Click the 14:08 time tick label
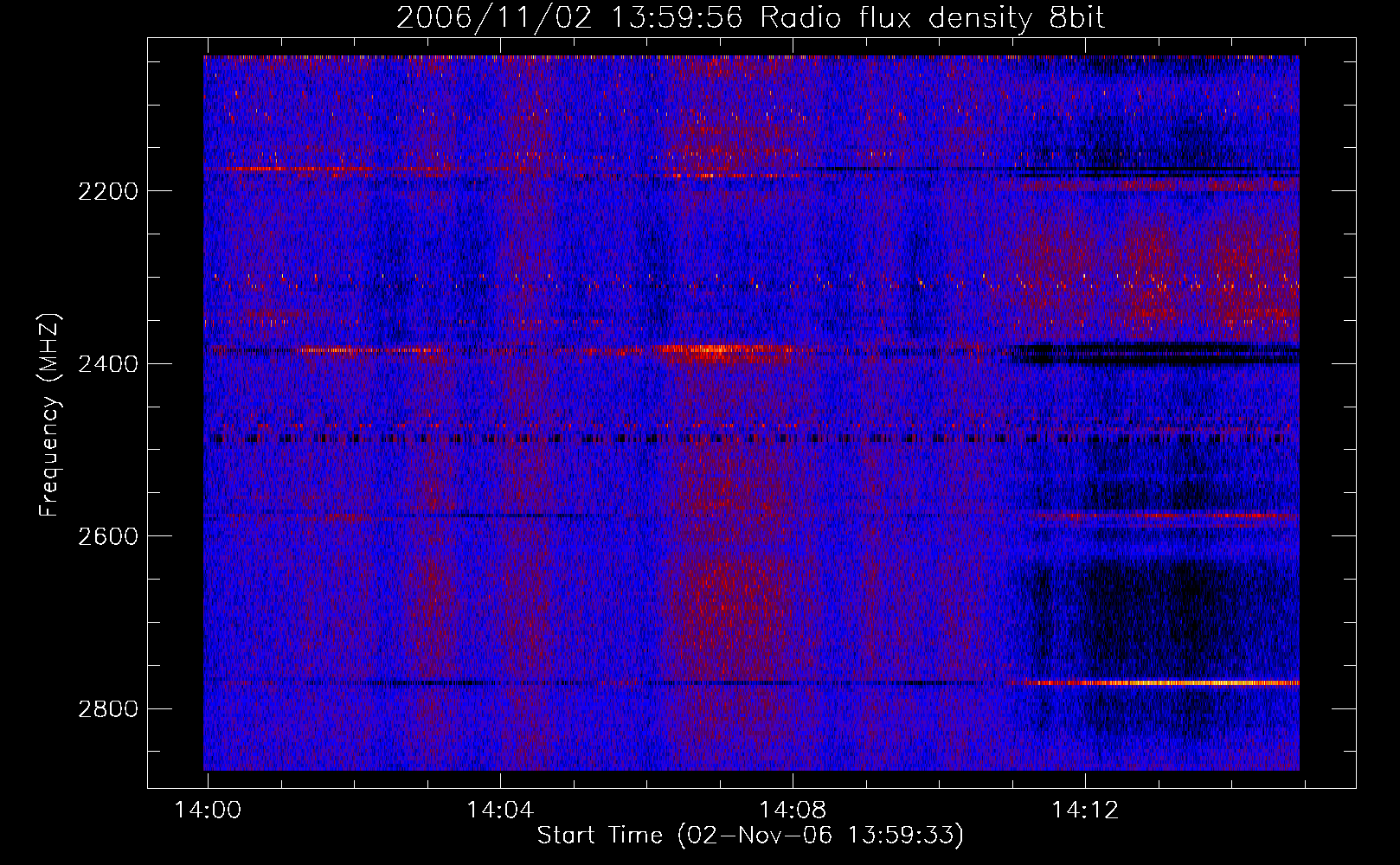 [793, 811]
